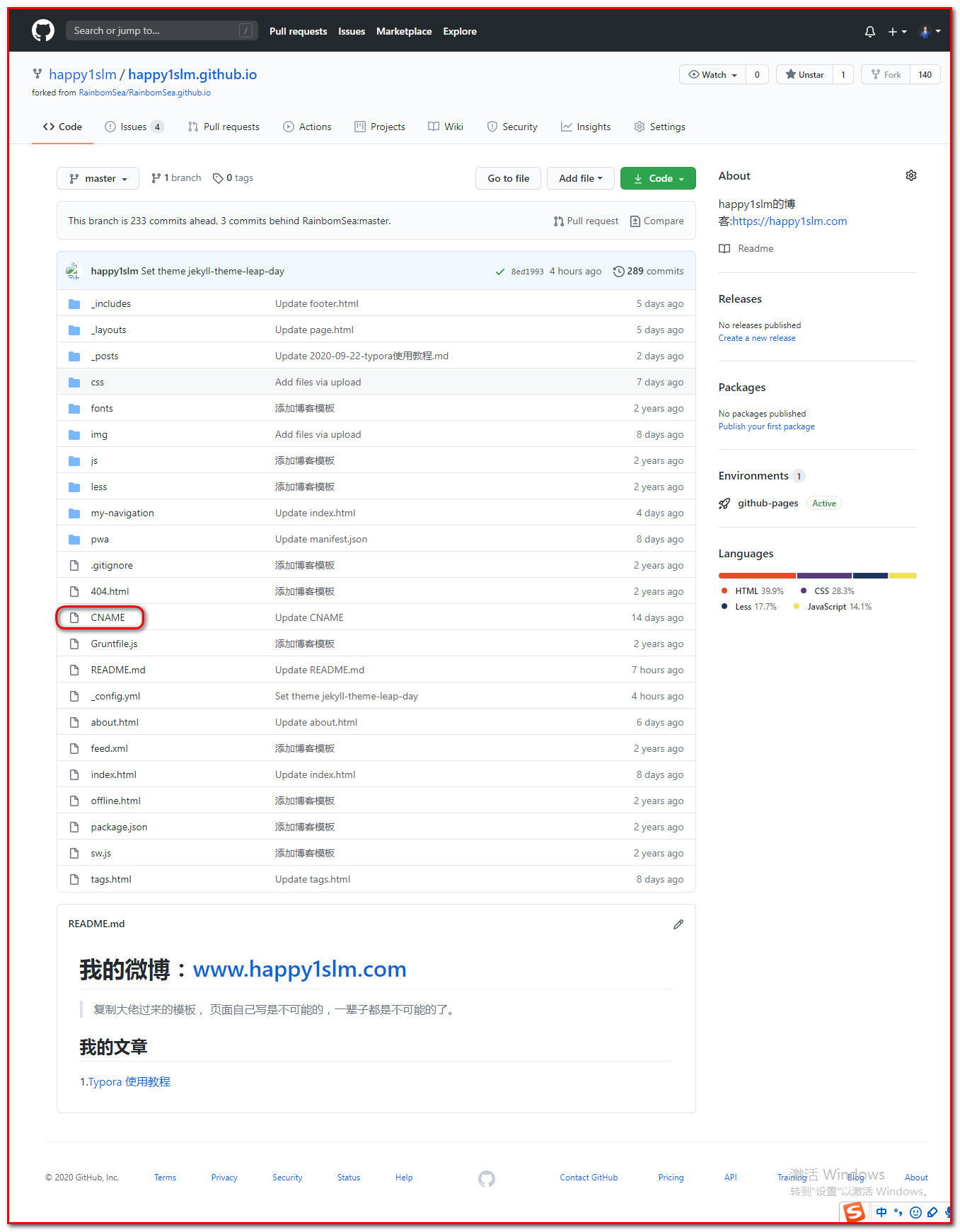This screenshot has height=1232, width=960.
Task: Open Marketplace in top navigation
Action: tap(404, 31)
